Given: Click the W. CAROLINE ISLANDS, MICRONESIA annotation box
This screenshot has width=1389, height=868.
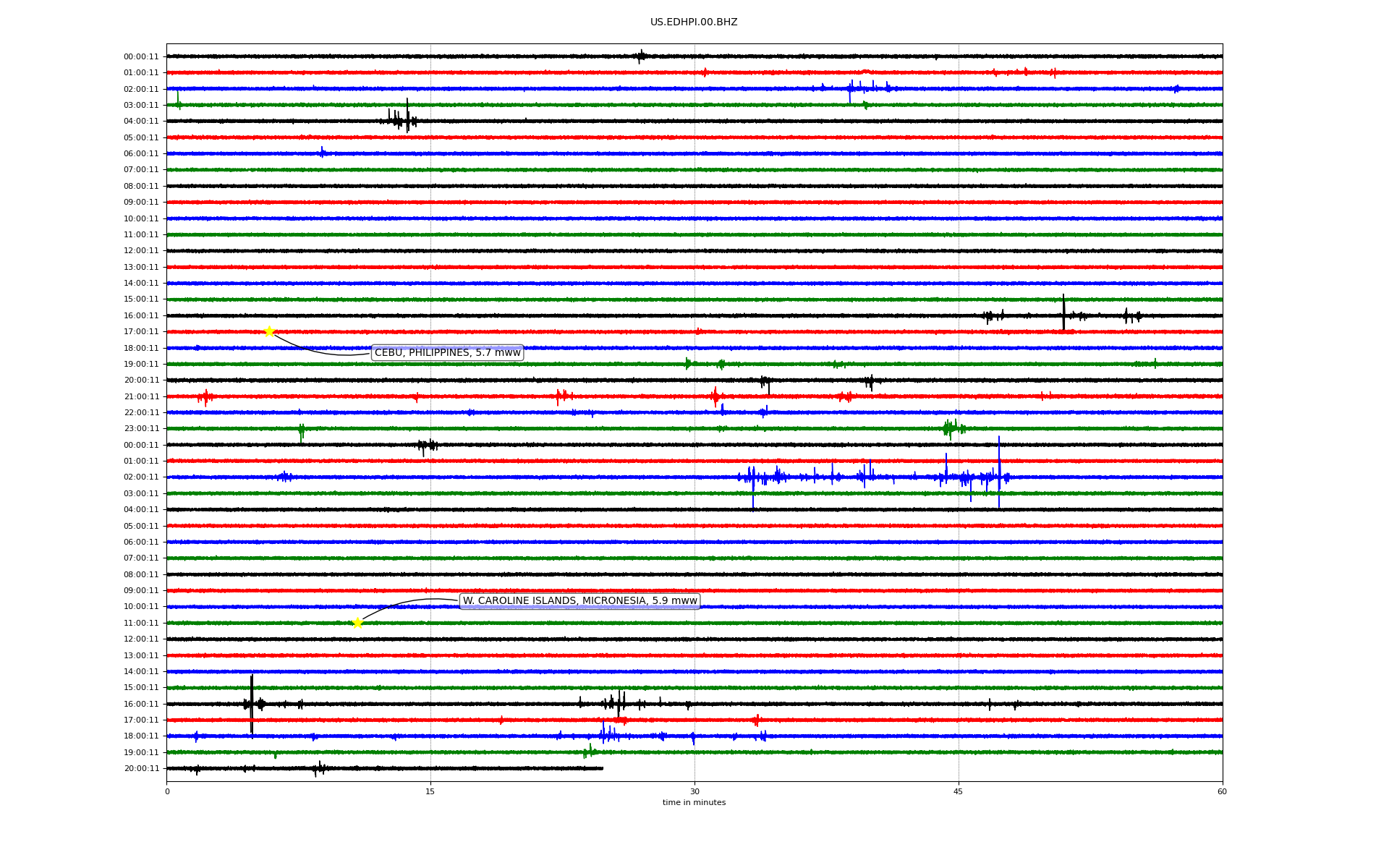Looking at the screenshot, I should (579, 601).
